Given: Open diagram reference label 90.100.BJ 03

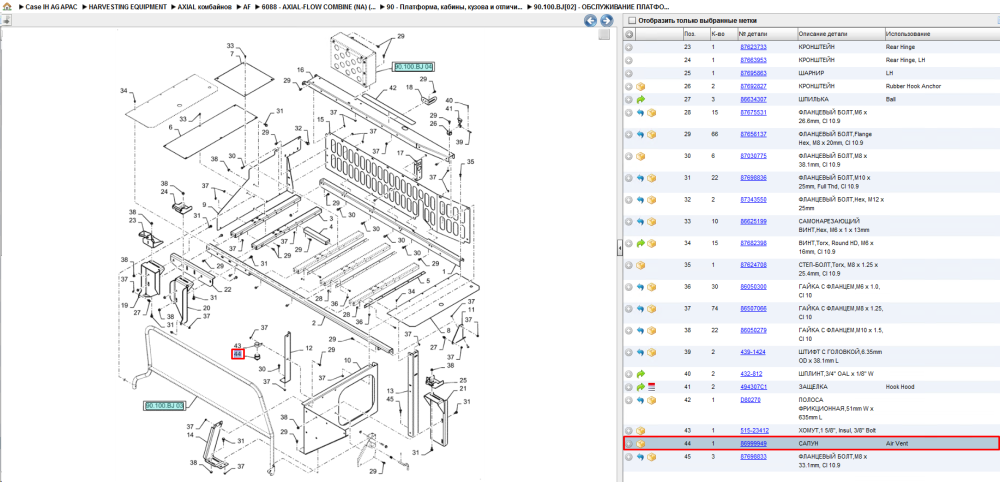Looking at the screenshot, I should (x=164, y=405).
